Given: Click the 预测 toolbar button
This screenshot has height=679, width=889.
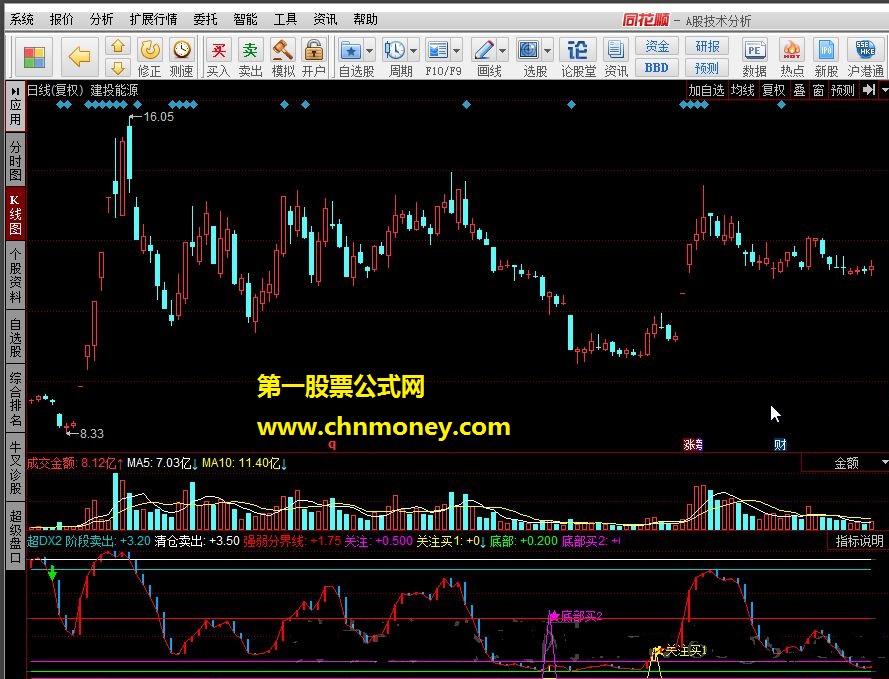Looking at the screenshot, I should point(706,68).
